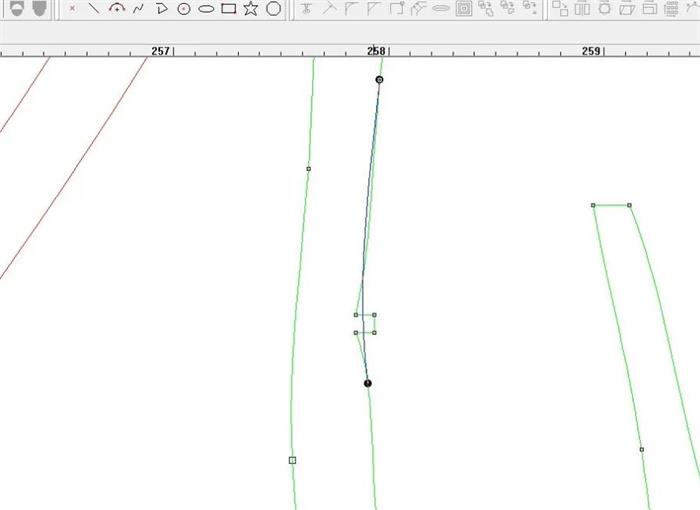Image resolution: width=700 pixels, height=510 pixels.
Task: Click the mirrored rectangles icon
Action: pos(582,8)
